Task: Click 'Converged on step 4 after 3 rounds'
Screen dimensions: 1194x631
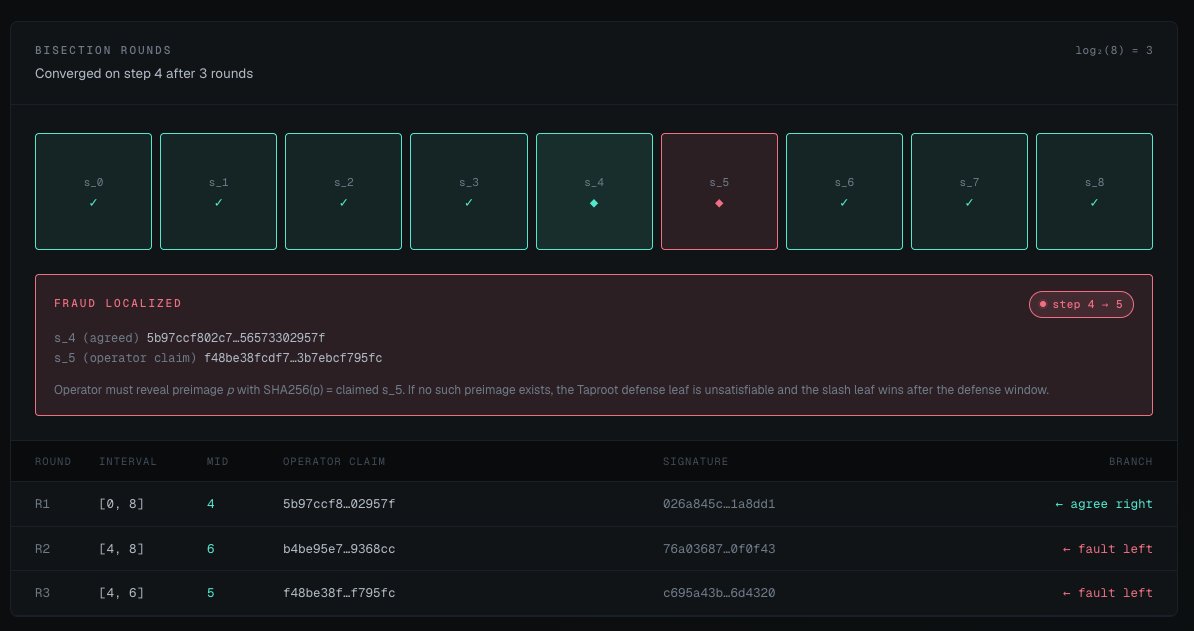Action: (x=144, y=74)
